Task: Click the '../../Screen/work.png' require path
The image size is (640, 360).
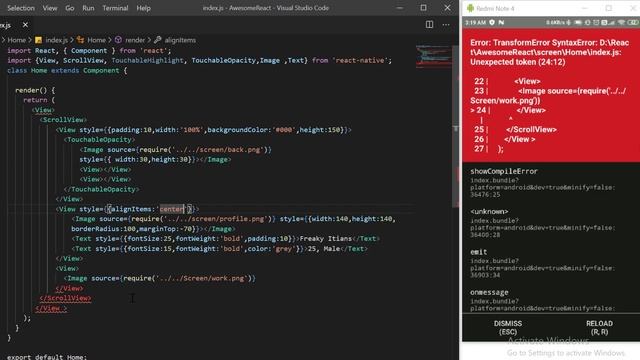Action: click(x=202, y=278)
